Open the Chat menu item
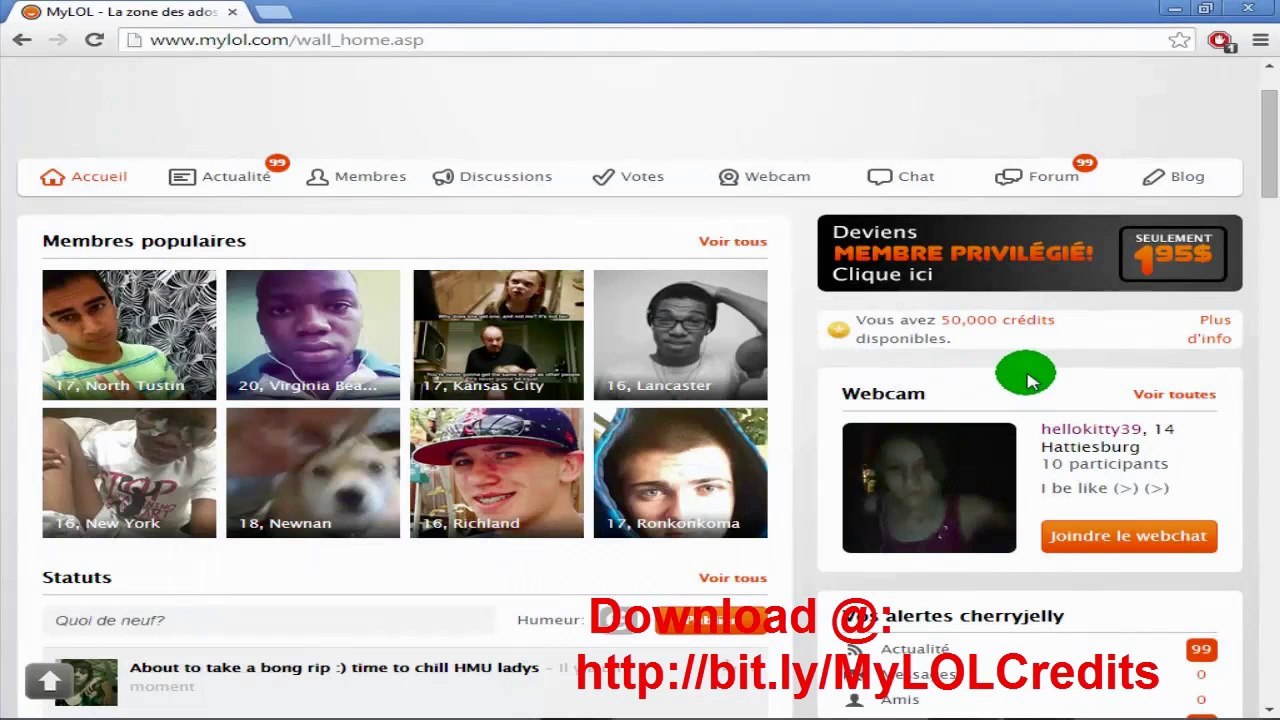 [x=916, y=177]
